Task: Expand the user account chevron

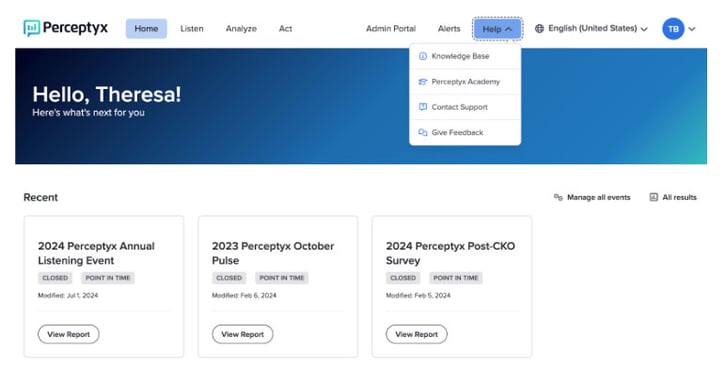Action: click(x=692, y=29)
